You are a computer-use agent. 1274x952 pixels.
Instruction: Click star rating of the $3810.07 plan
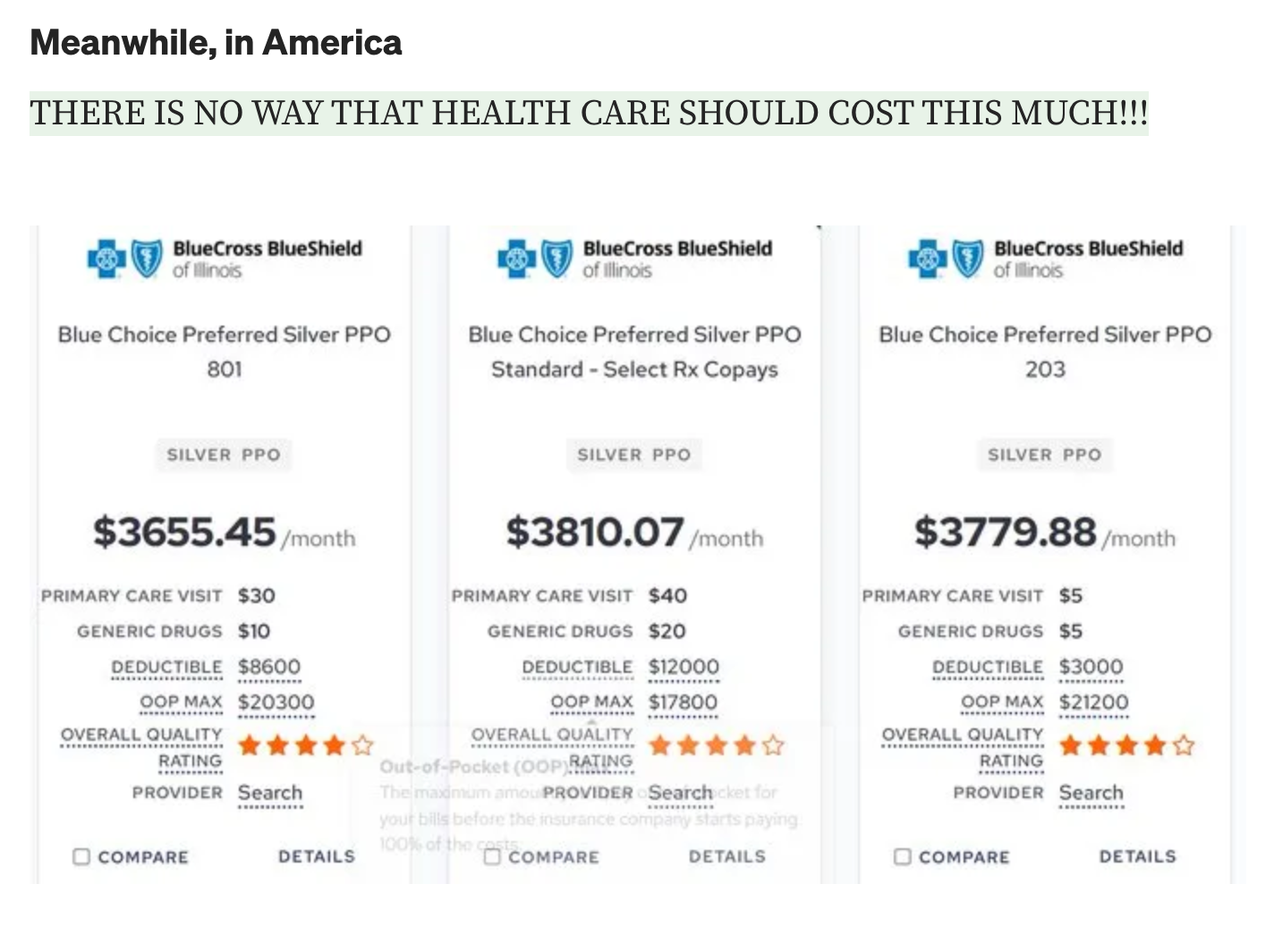coord(716,745)
